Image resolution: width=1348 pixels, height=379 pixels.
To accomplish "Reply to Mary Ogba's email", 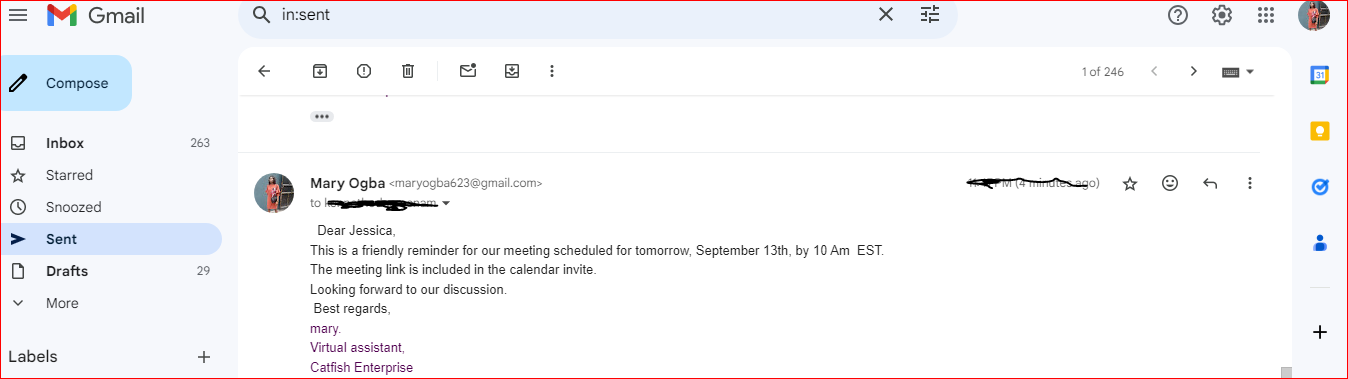I will (1210, 183).
